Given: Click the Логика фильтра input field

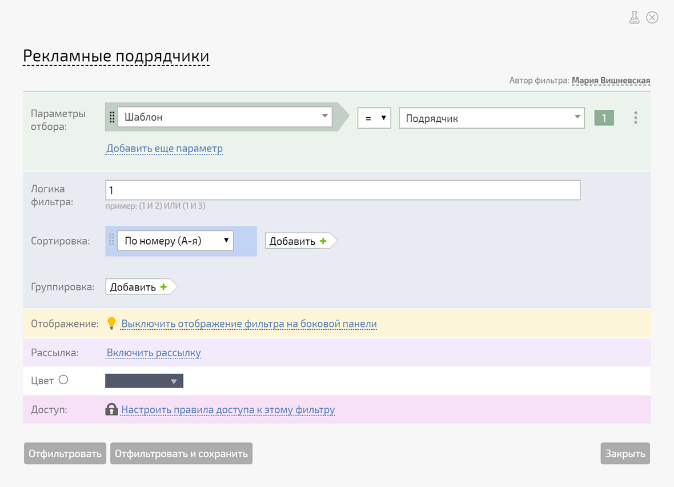Looking at the screenshot, I should [x=342, y=190].
